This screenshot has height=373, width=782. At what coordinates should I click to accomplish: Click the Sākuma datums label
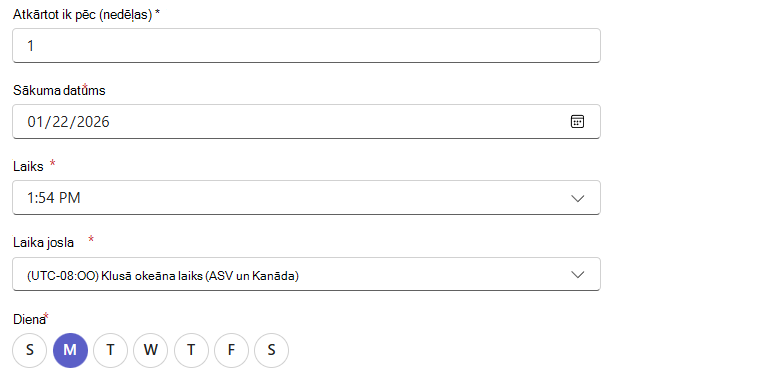59,91
